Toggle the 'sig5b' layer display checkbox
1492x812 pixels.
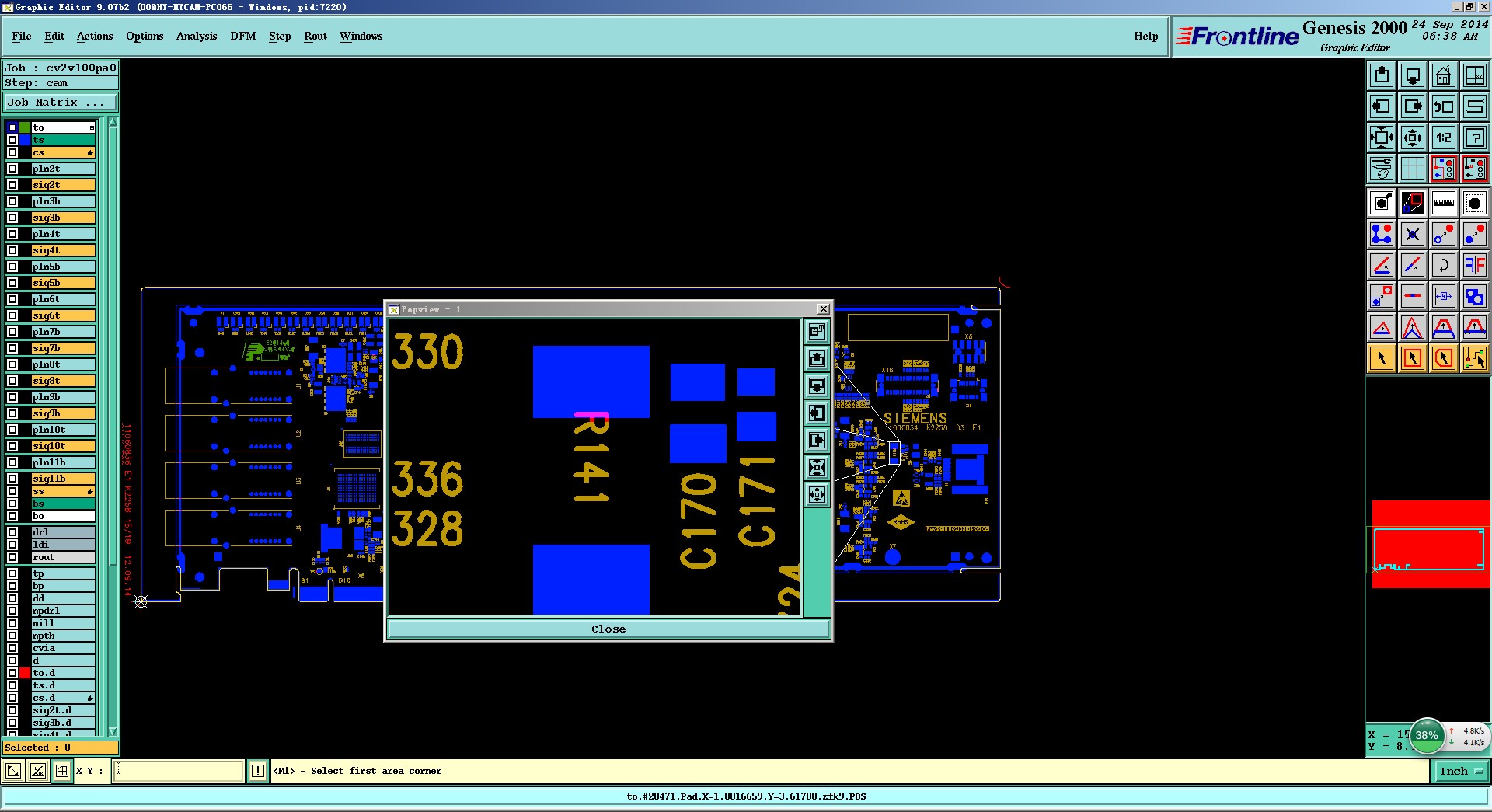pos(12,283)
